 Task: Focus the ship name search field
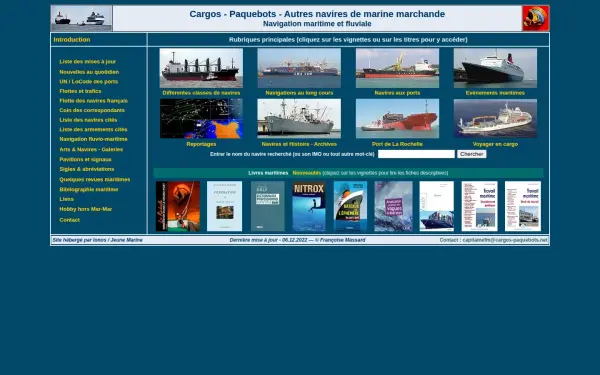tap(416, 154)
